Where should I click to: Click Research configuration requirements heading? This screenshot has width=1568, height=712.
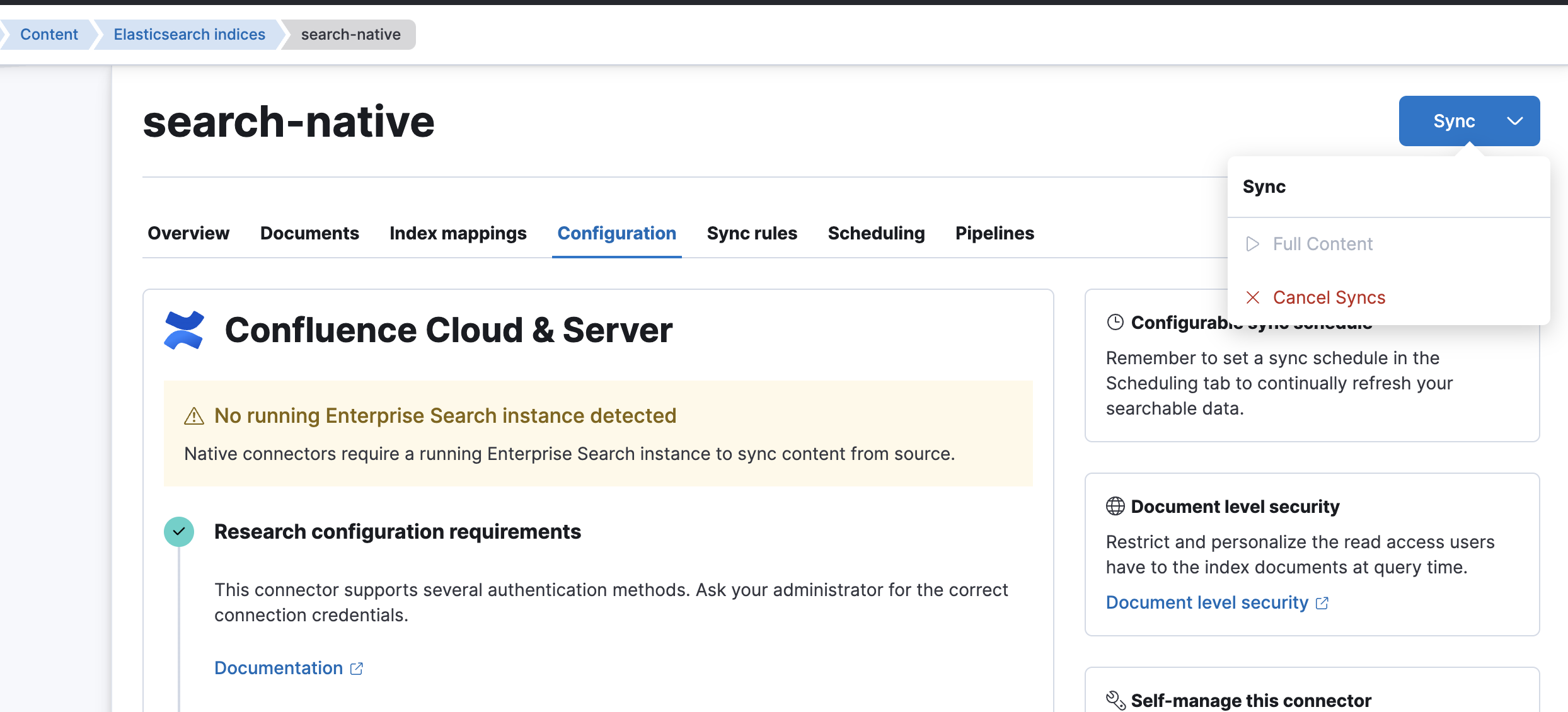coord(398,532)
